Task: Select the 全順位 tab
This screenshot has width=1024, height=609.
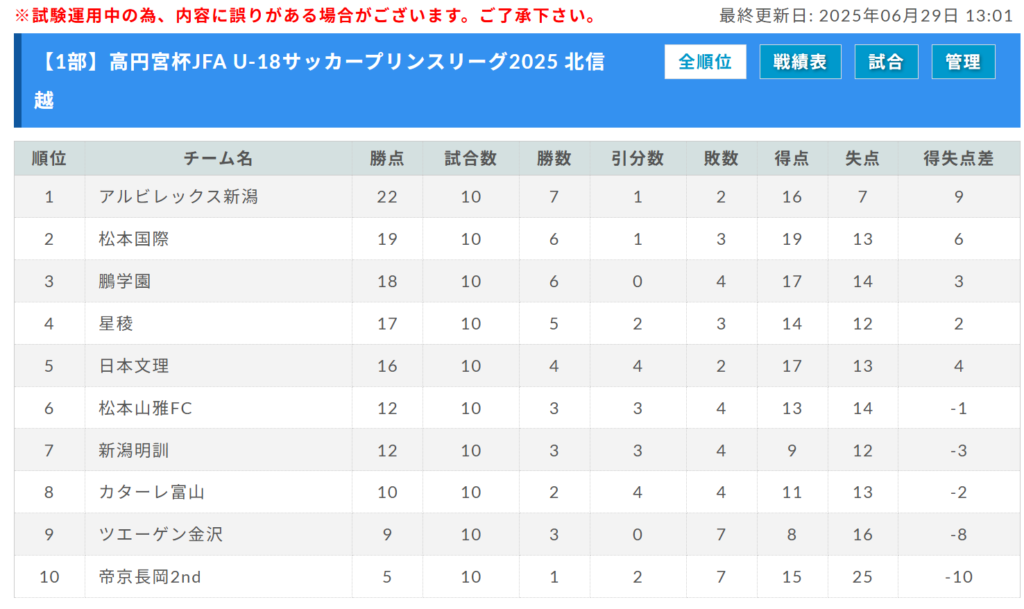Action: tap(705, 62)
